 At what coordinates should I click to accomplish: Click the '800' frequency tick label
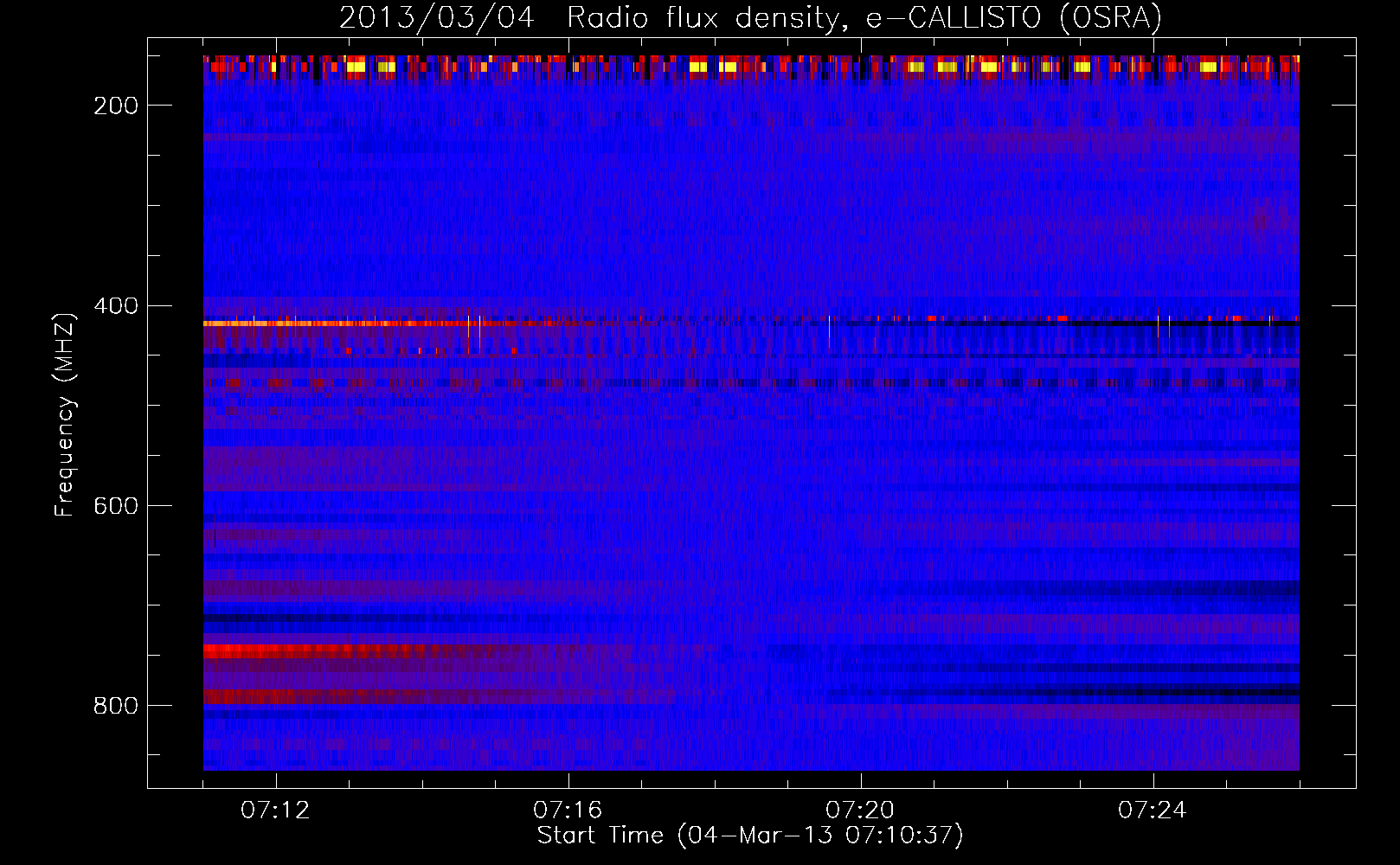click(x=116, y=706)
